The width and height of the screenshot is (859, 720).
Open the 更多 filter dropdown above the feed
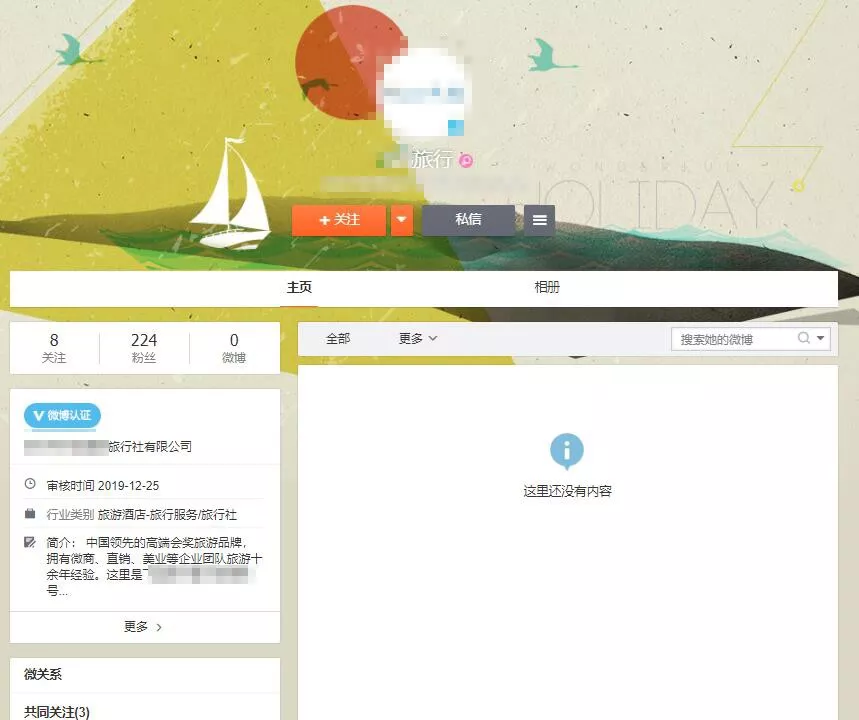coord(416,338)
